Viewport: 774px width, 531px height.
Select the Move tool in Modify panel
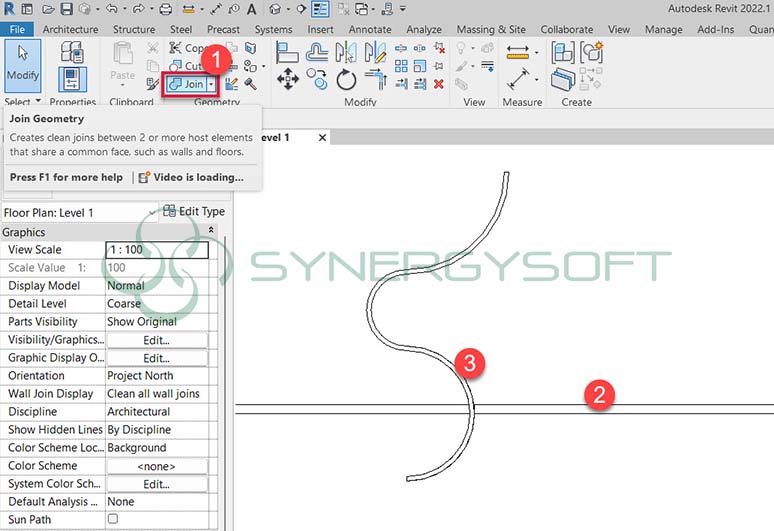pos(288,80)
